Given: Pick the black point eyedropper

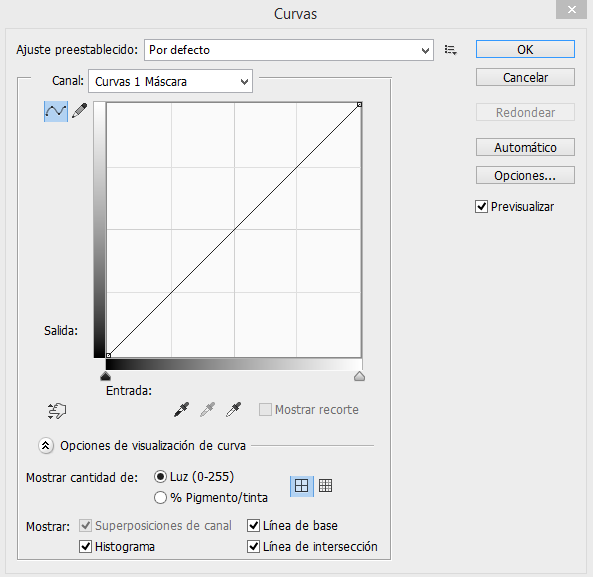Looking at the screenshot, I should point(182,409).
